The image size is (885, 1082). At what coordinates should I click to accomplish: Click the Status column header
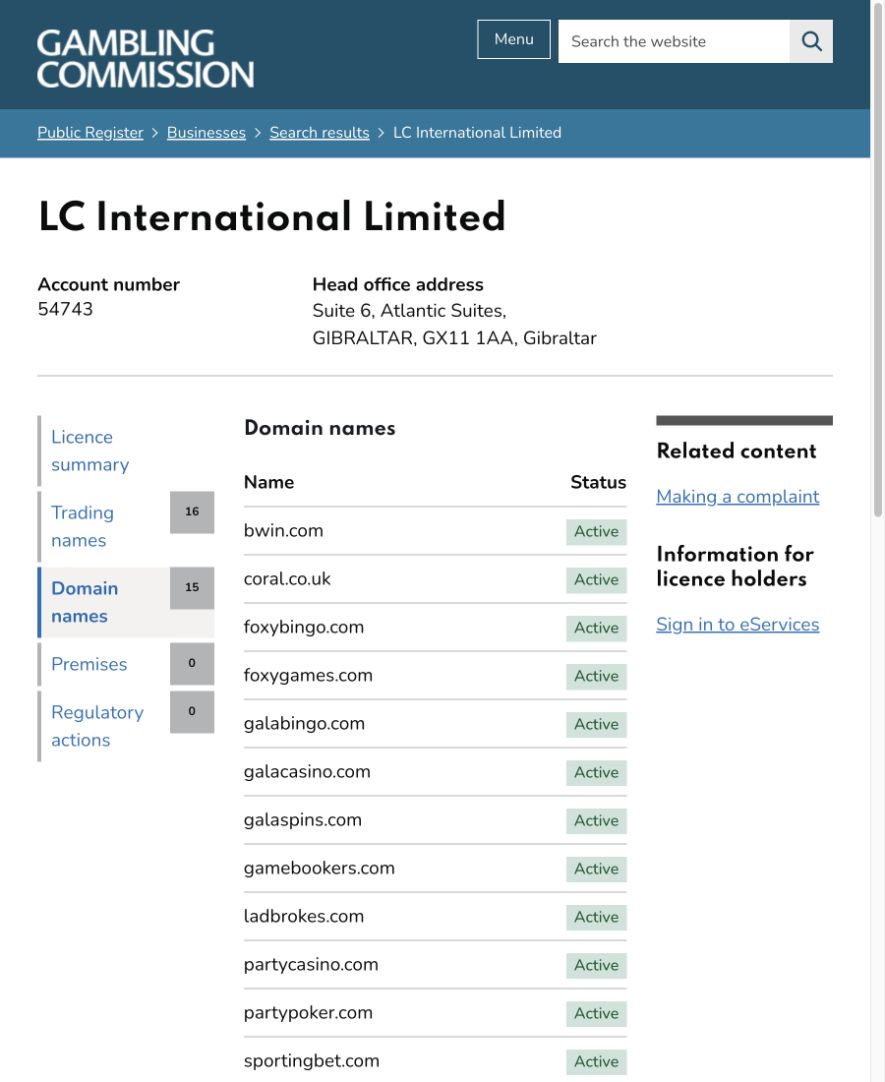tap(598, 482)
